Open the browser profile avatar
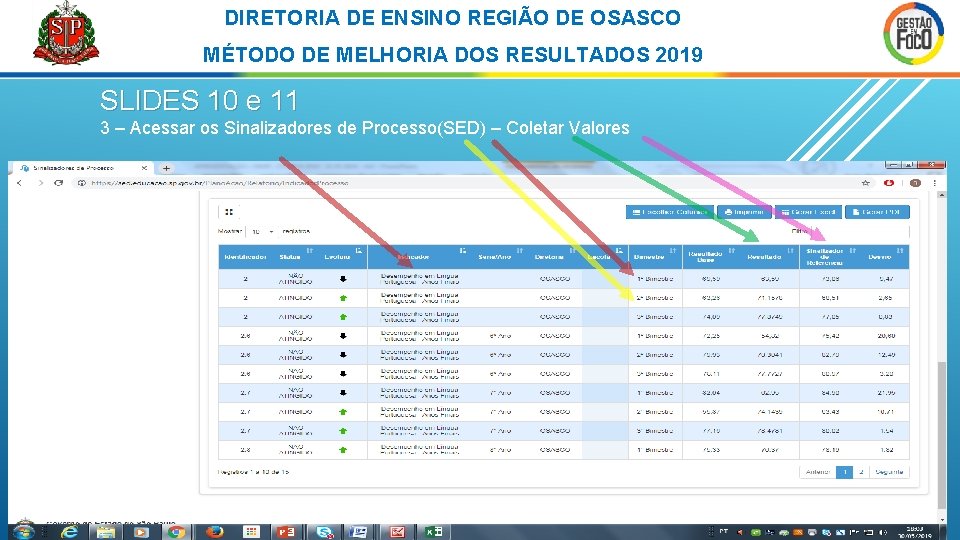The height and width of the screenshot is (540, 960). coord(915,183)
